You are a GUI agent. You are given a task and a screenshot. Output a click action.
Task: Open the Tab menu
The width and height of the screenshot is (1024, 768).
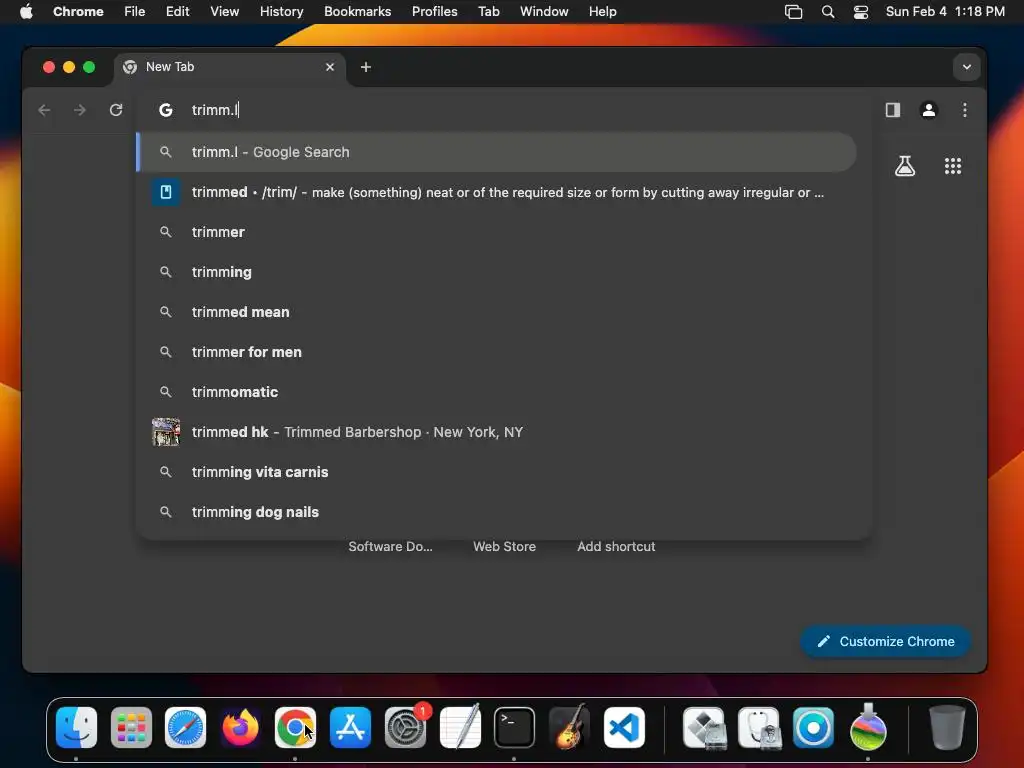488,12
